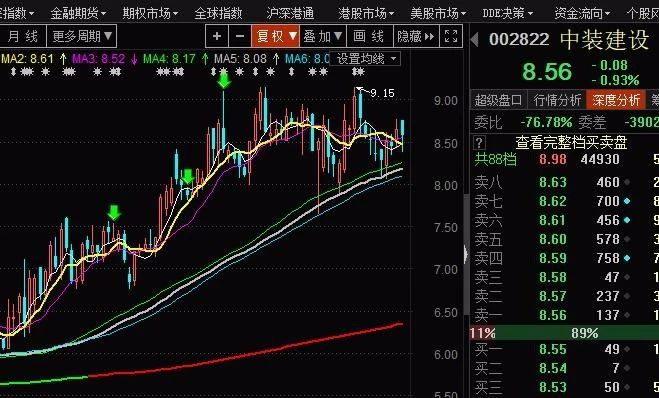Click the 11% / 89% buy-sell ratio bar
The image size is (659, 398).
(x=564, y=333)
